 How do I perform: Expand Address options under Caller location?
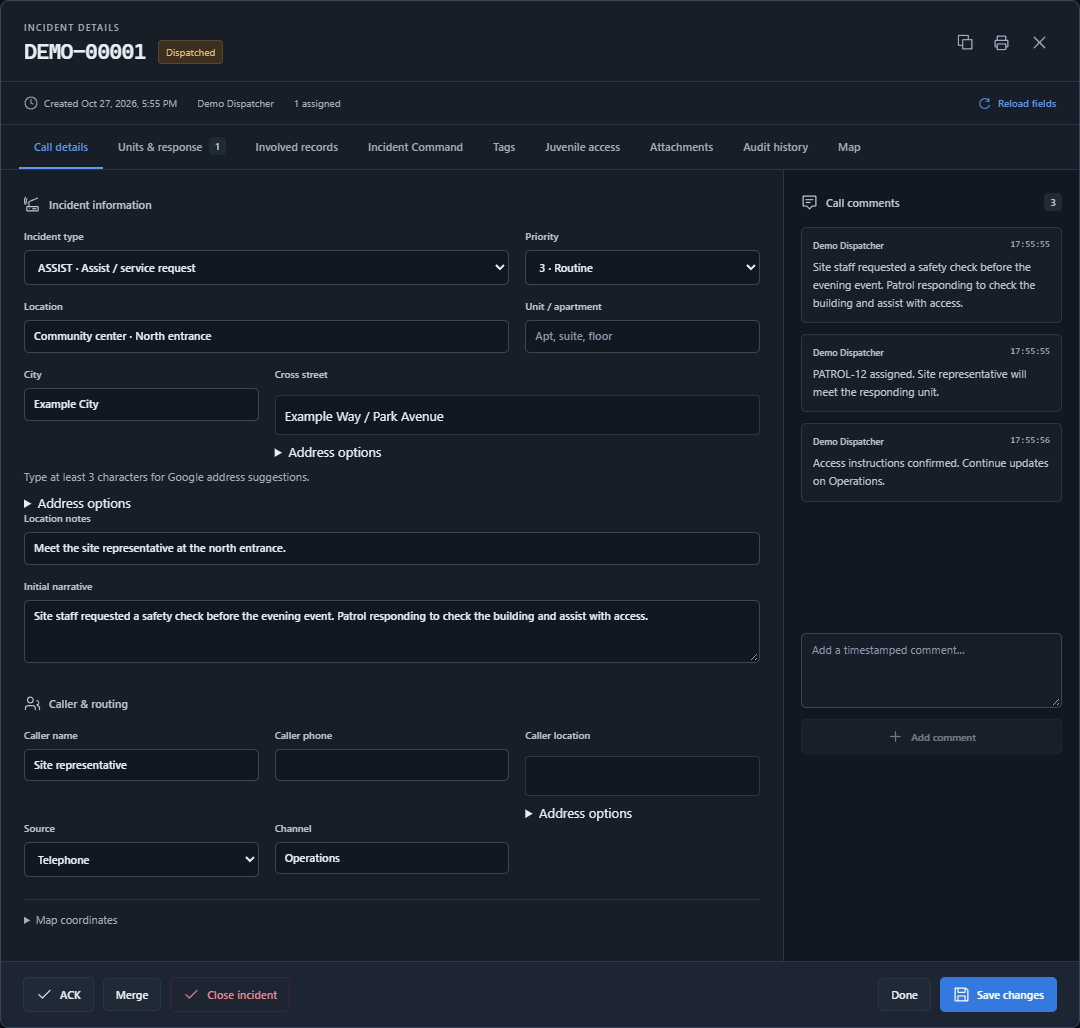tap(579, 813)
